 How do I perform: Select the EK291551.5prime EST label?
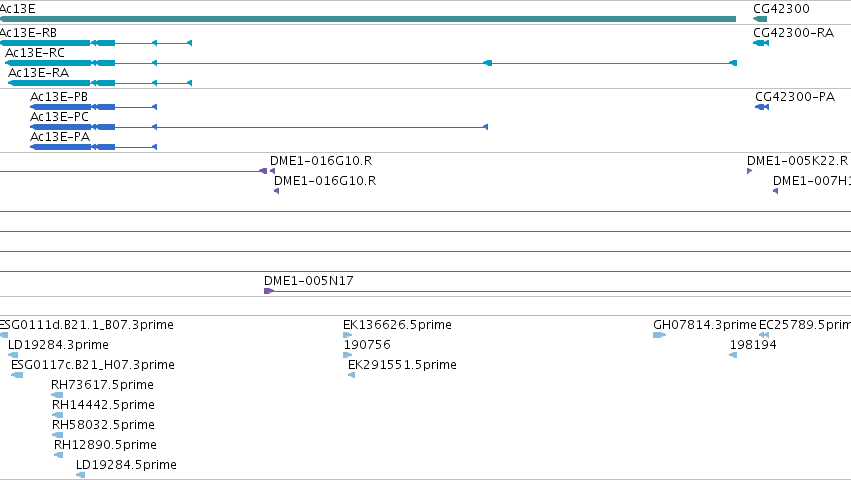402,364
